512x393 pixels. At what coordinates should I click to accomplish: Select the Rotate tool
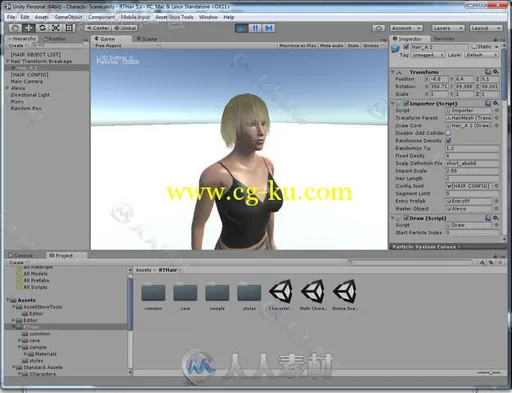pyautogui.click(x=42, y=28)
